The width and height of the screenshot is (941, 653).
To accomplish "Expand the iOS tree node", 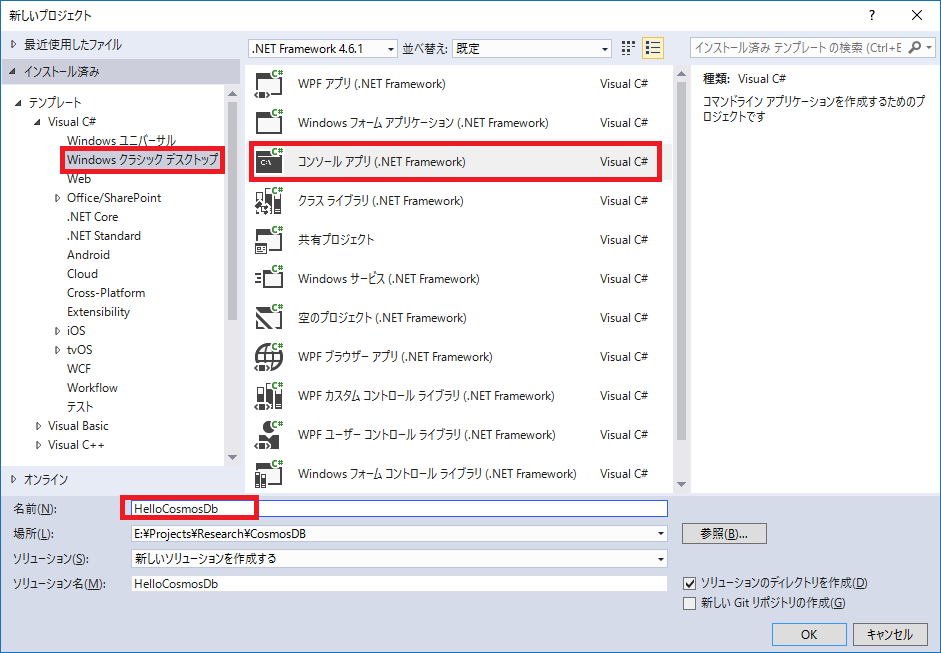I will (x=58, y=331).
